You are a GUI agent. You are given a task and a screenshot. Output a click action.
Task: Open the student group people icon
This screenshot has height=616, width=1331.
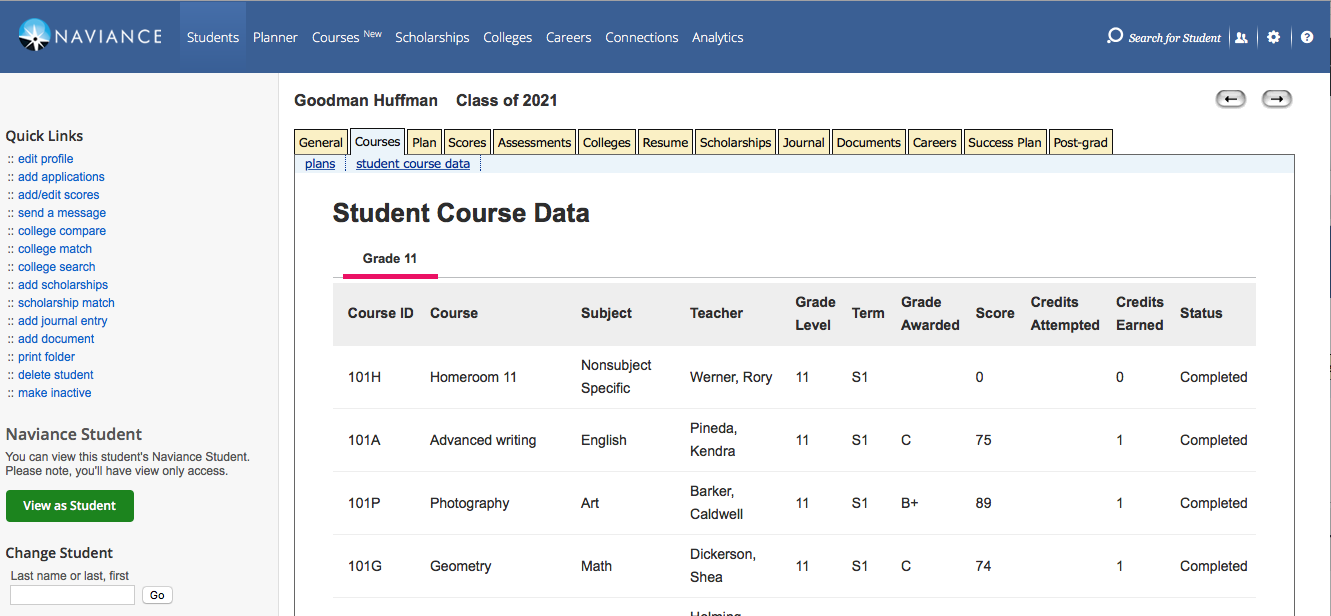(x=1241, y=37)
